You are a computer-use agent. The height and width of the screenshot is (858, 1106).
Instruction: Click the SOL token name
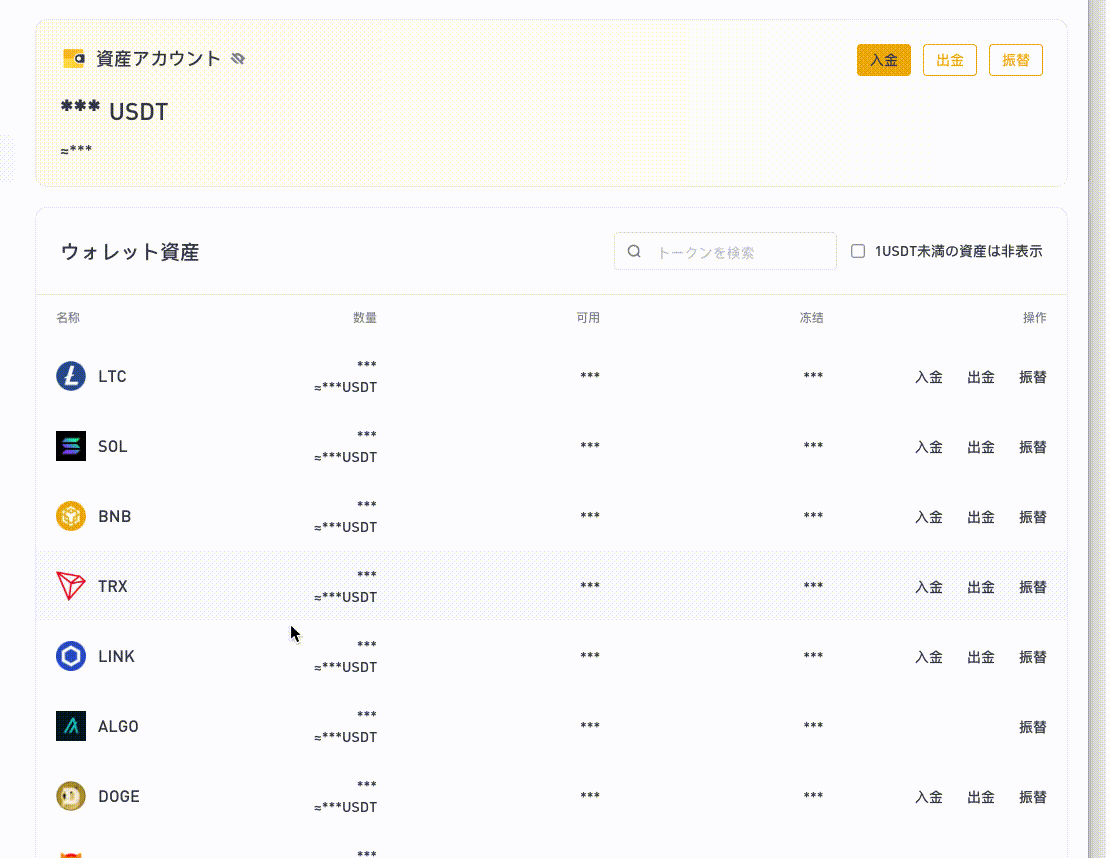(113, 446)
